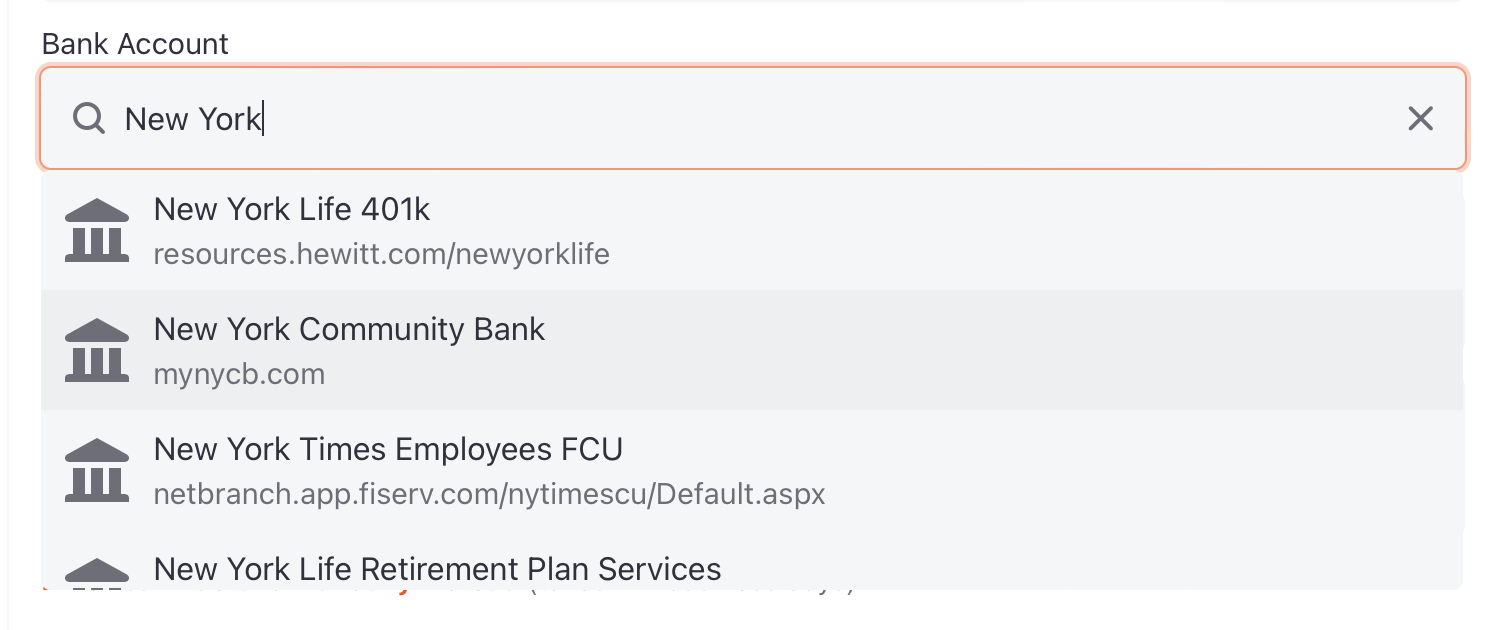Pick New York Times Employees FCU entry
Viewport: 1496px width, 630px height.
(x=752, y=470)
